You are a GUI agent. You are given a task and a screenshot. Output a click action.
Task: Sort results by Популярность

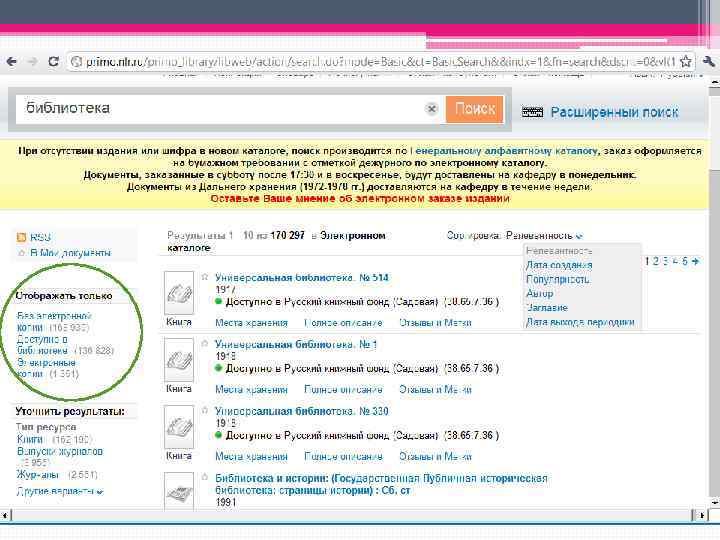tap(557, 279)
